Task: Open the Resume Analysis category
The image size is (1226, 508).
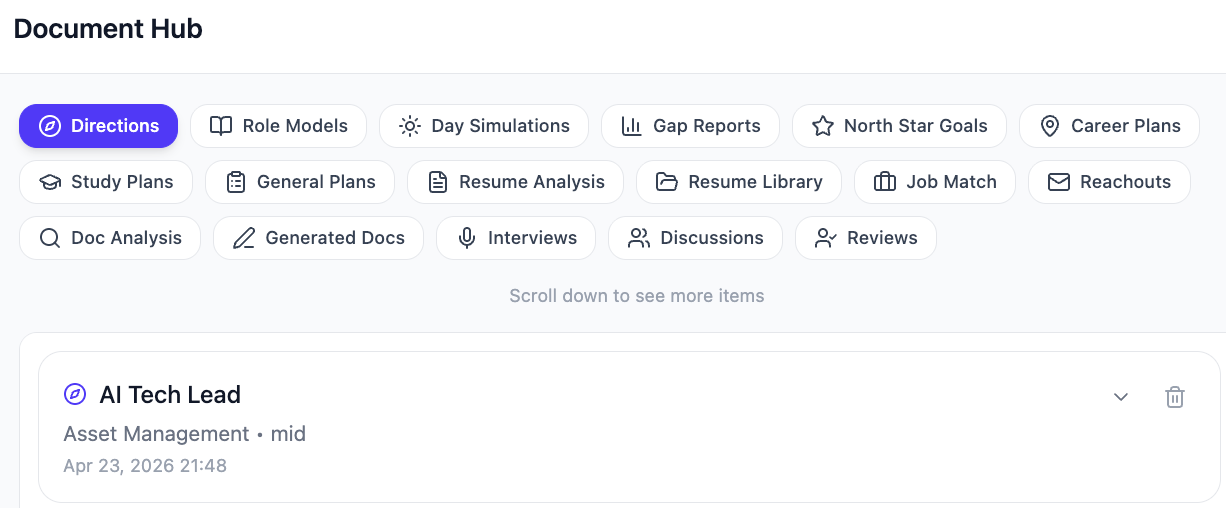Action: (x=515, y=182)
